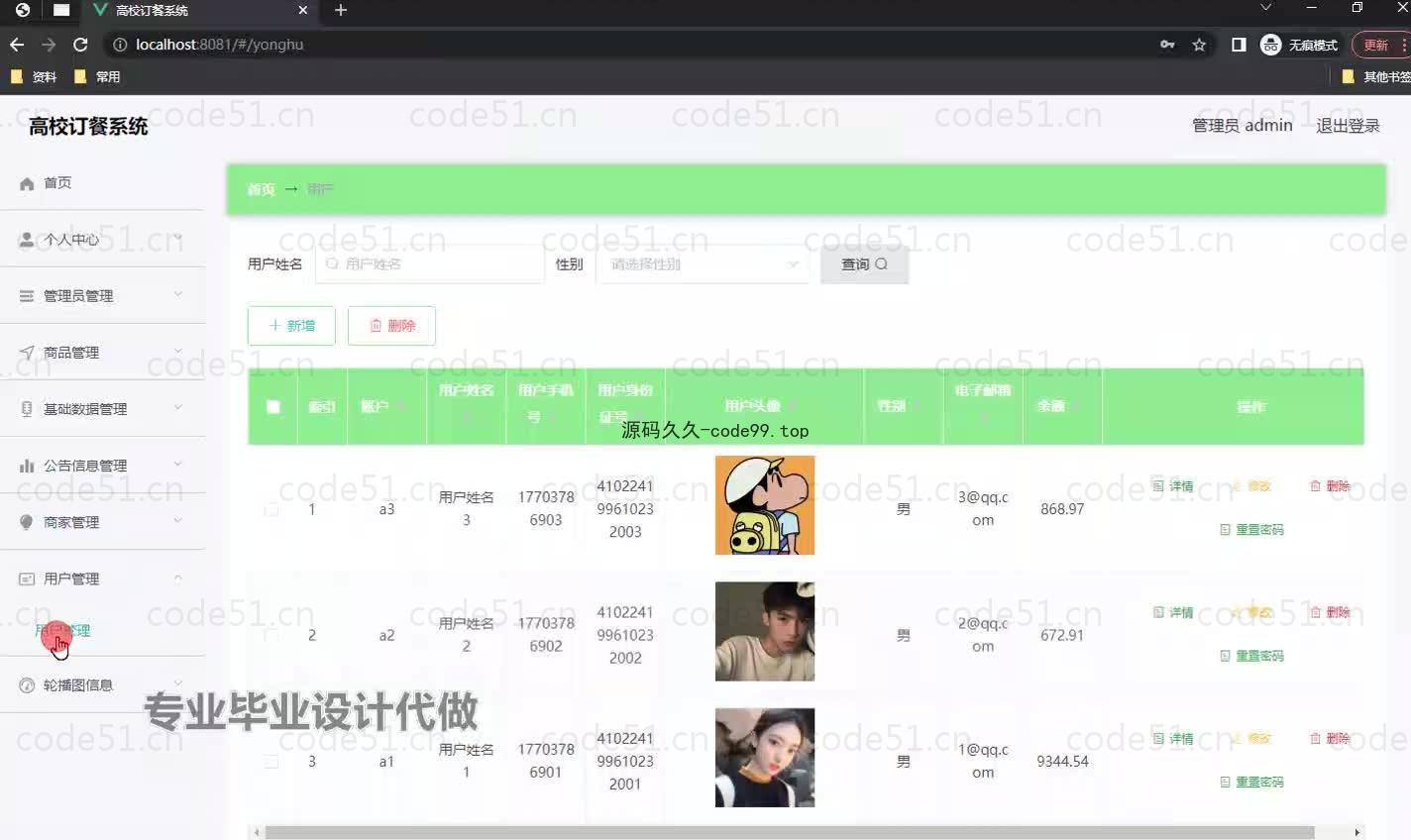Click 修改 for user a3
This screenshot has width=1411, height=840.
tap(1251, 486)
